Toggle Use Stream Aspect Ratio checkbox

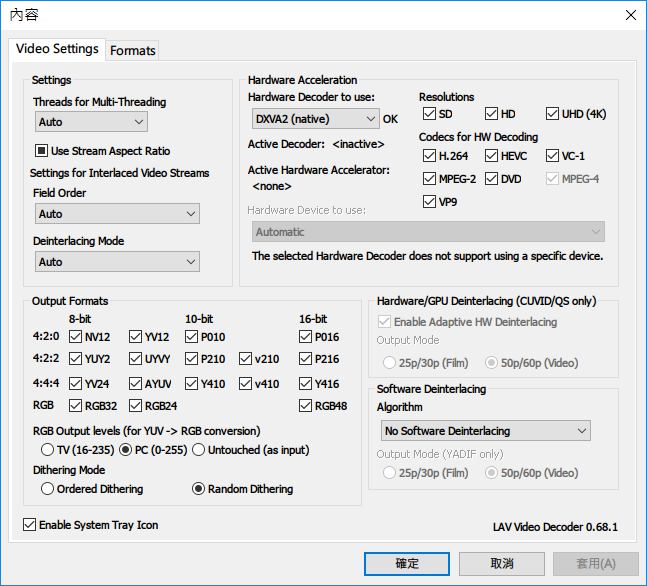click(x=43, y=151)
